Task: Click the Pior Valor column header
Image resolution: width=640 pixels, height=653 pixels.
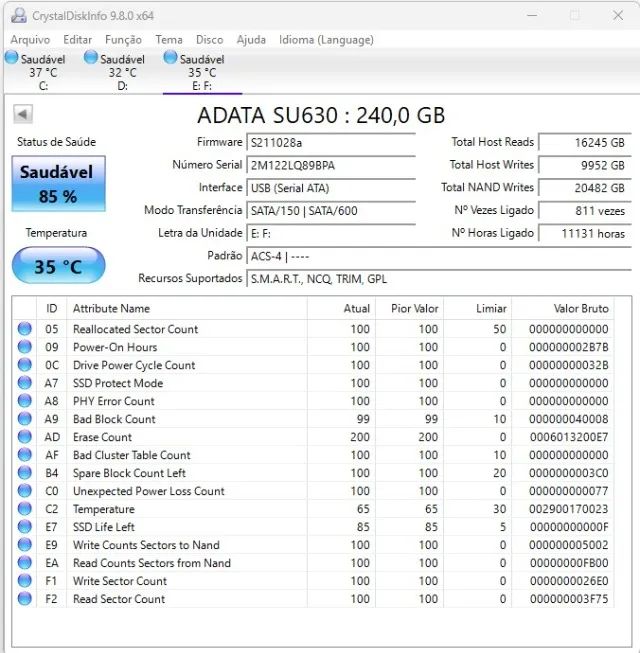Action: tap(409, 308)
